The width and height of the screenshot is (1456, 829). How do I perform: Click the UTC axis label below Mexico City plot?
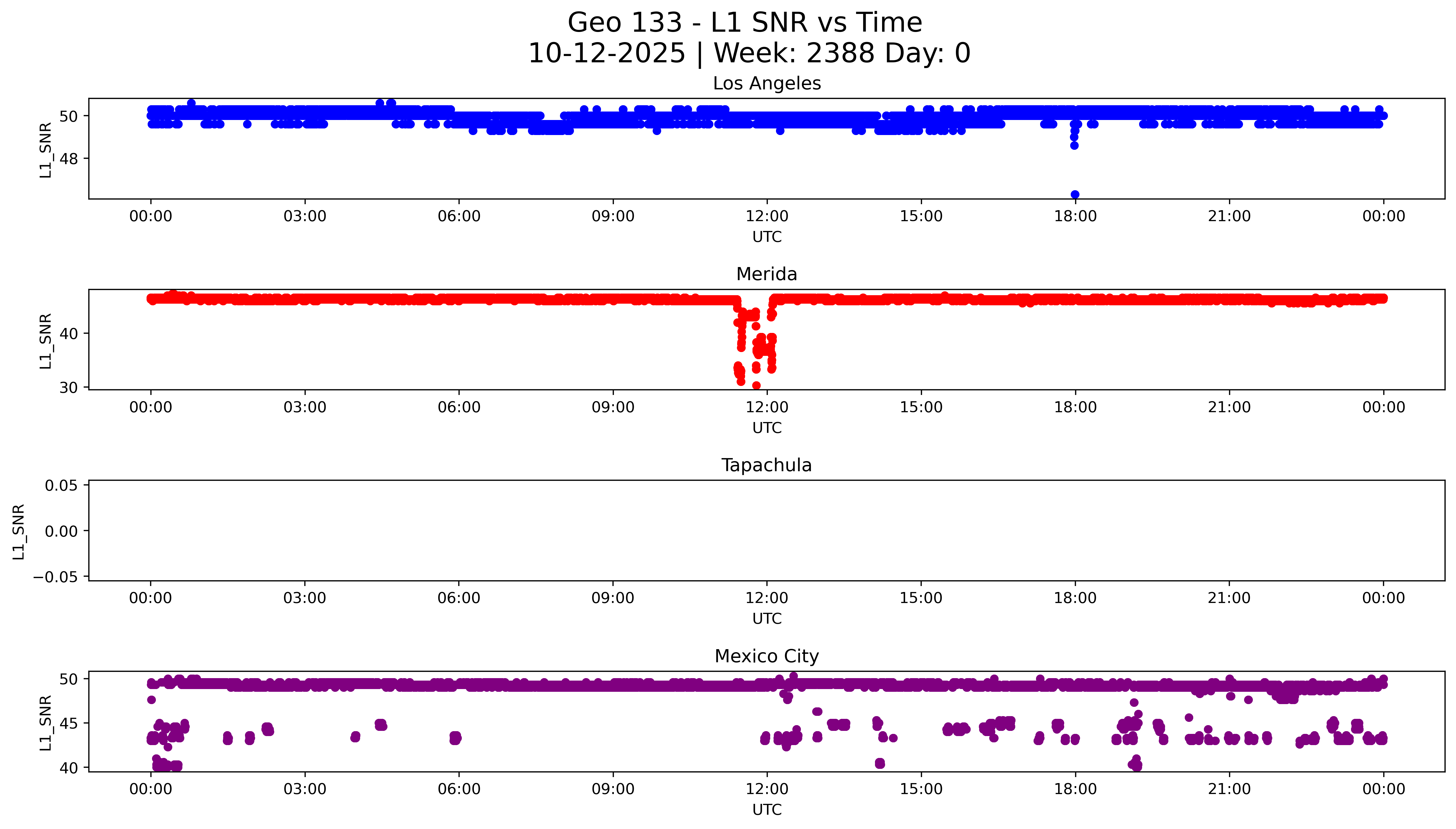point(766,810)
